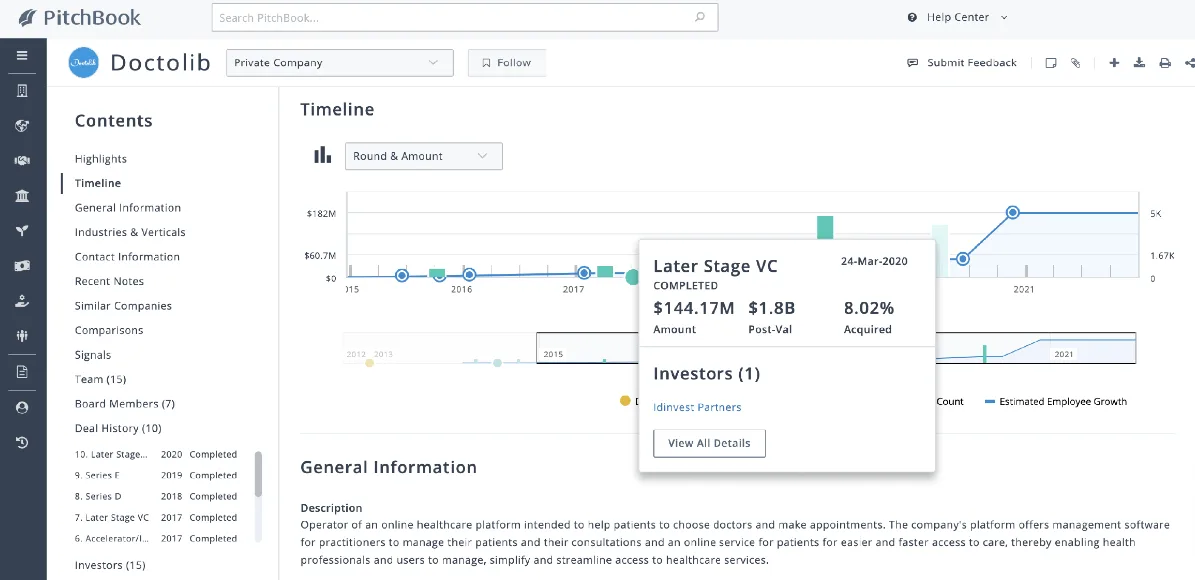This screenshot has height=580, width=1195.
Task: Open the document reports icon in sidebar
Action: click(22, 372)
